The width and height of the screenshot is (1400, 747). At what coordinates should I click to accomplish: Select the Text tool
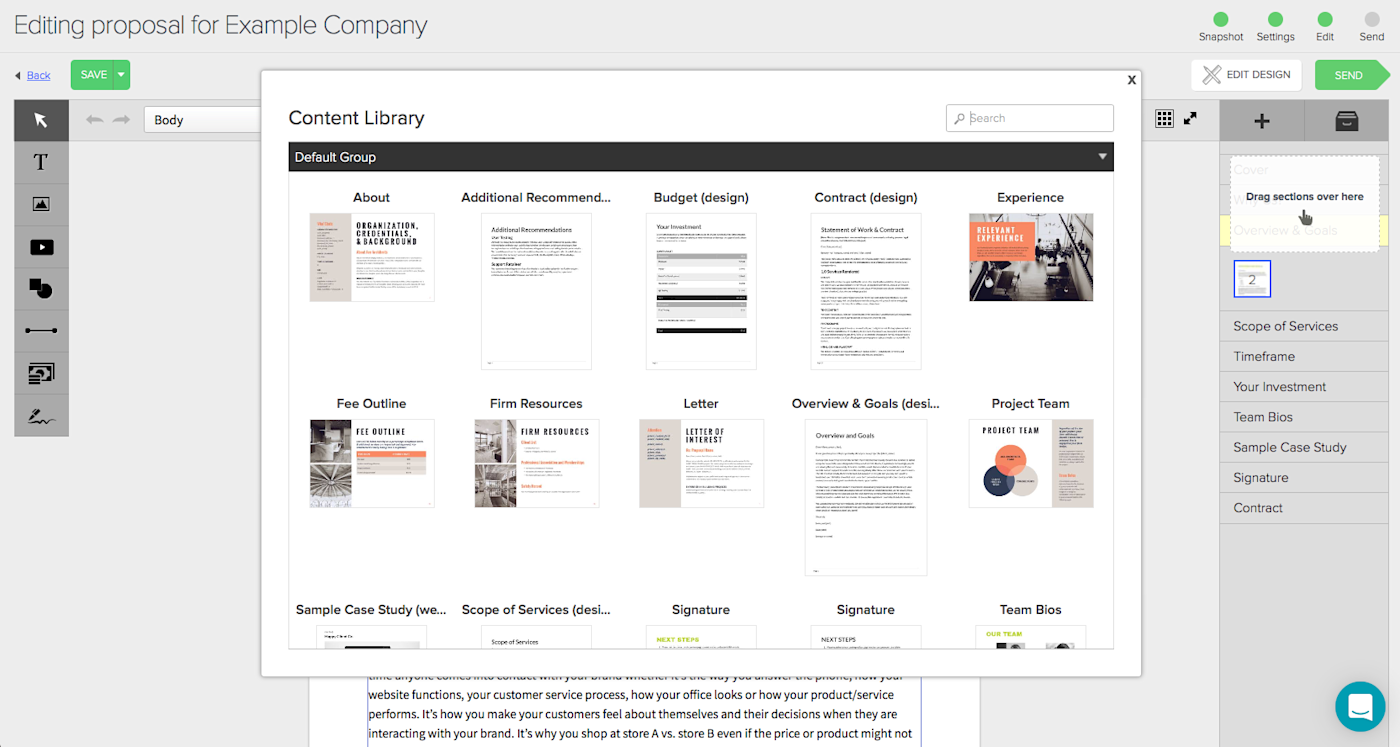click(x=40, y=162)
